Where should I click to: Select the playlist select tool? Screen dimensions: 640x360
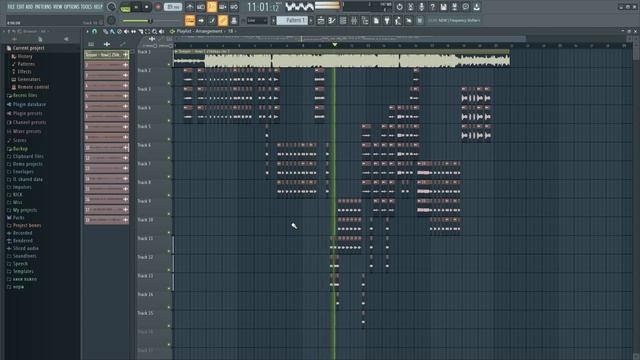click(x=147, y=31)
